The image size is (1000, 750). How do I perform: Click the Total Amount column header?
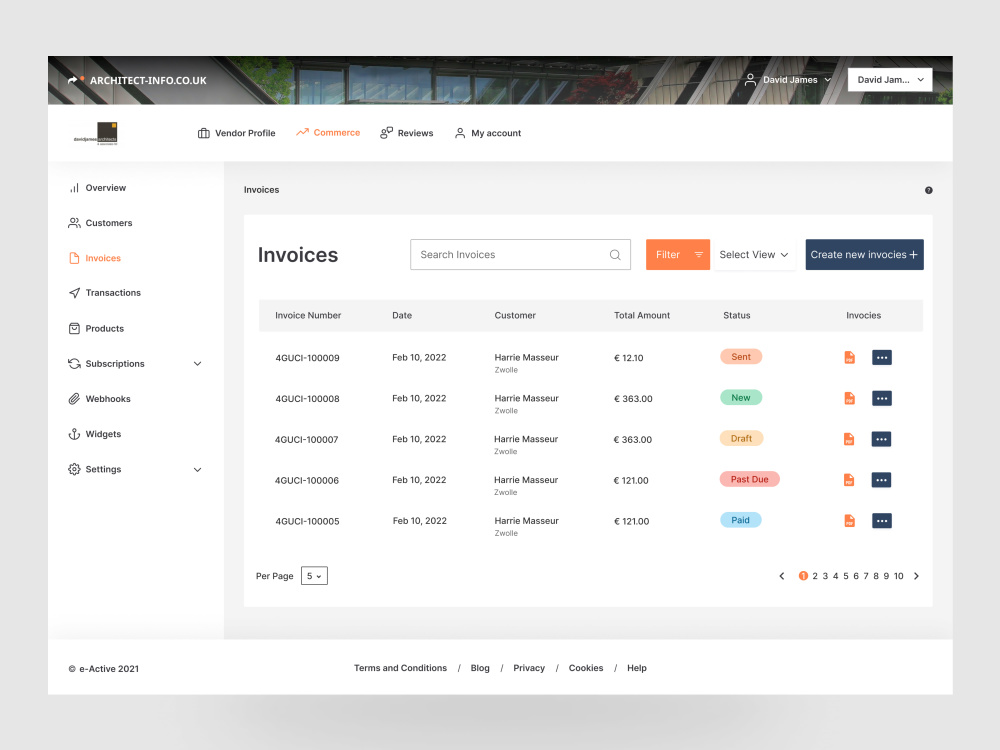point(642,315)
